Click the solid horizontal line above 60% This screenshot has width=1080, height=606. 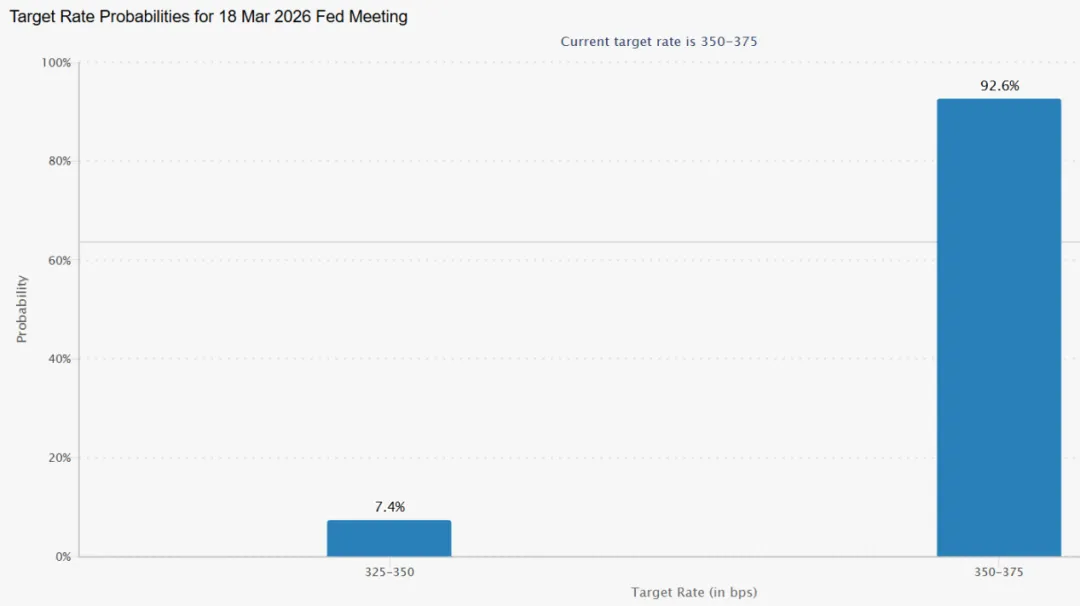pyautogui.click(x=510, y=242)
